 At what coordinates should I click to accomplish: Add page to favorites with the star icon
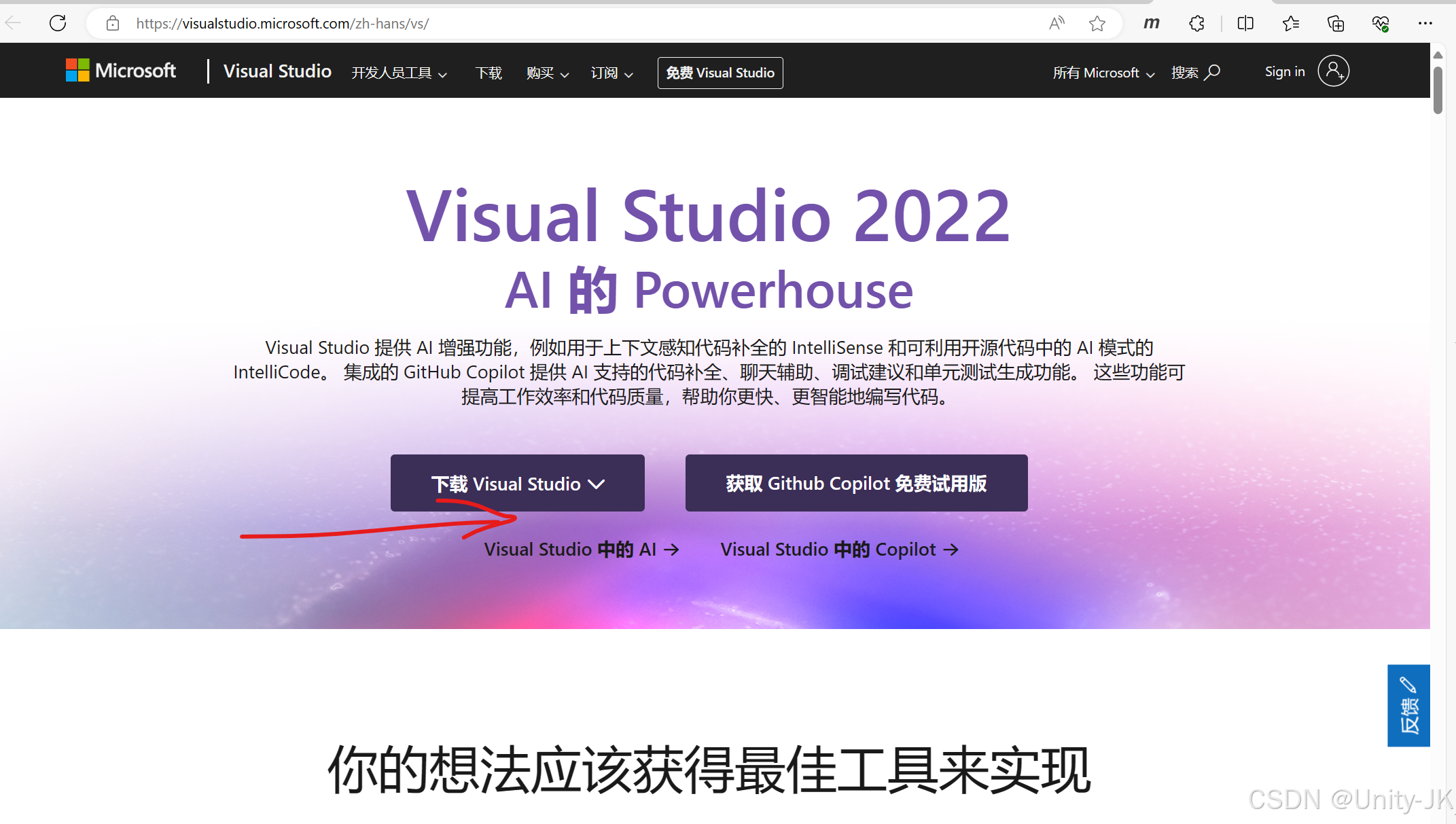1097,24
